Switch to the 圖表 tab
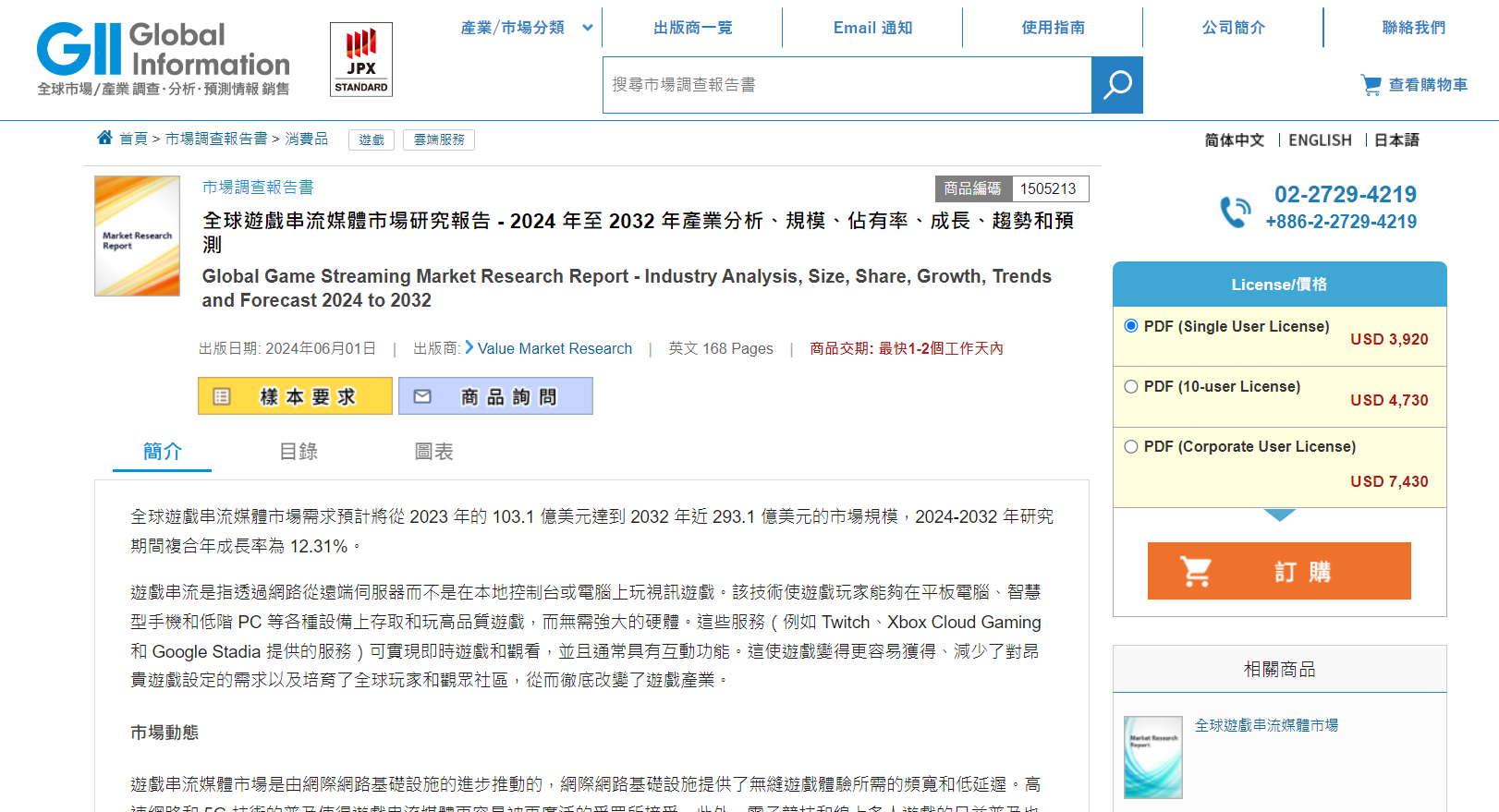The image size is (1499, 812). click(433, 452)
